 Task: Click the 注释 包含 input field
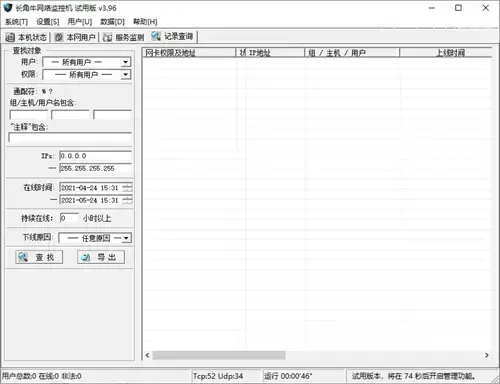pos(70,137)
